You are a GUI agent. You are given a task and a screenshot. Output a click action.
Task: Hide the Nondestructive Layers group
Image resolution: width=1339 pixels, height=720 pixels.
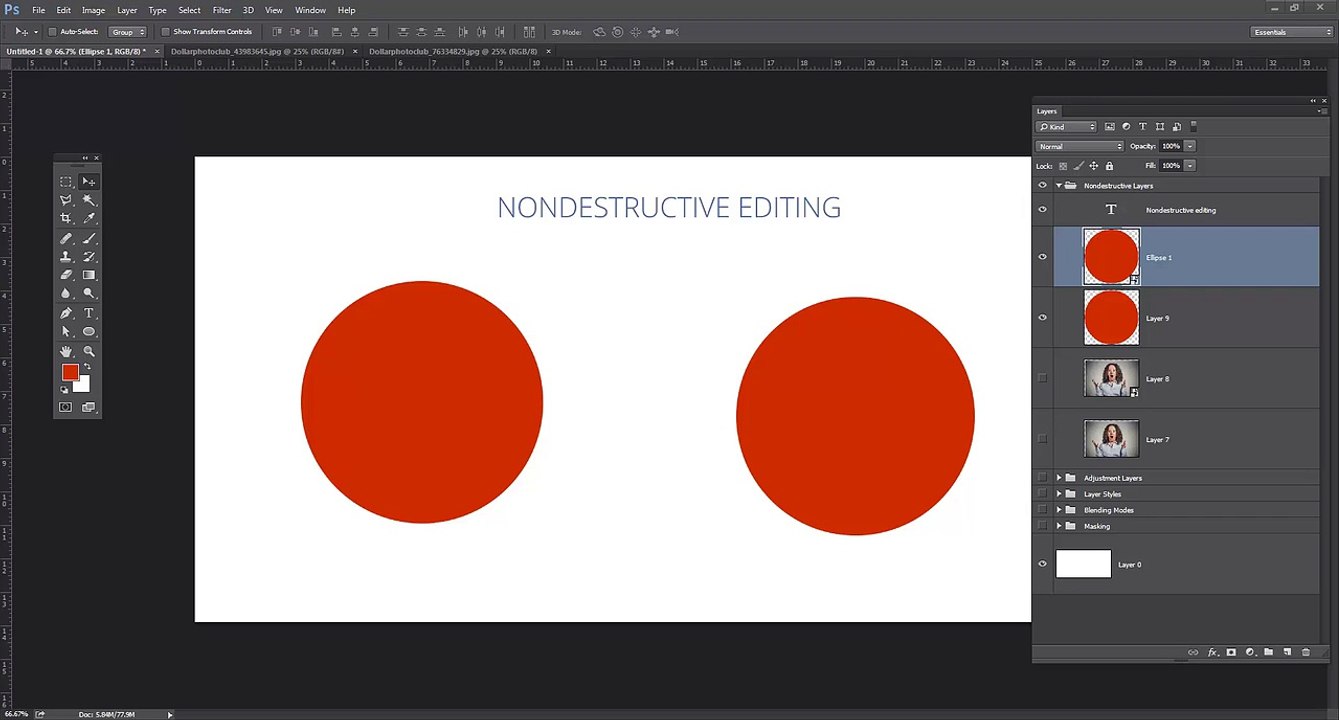1042,185
